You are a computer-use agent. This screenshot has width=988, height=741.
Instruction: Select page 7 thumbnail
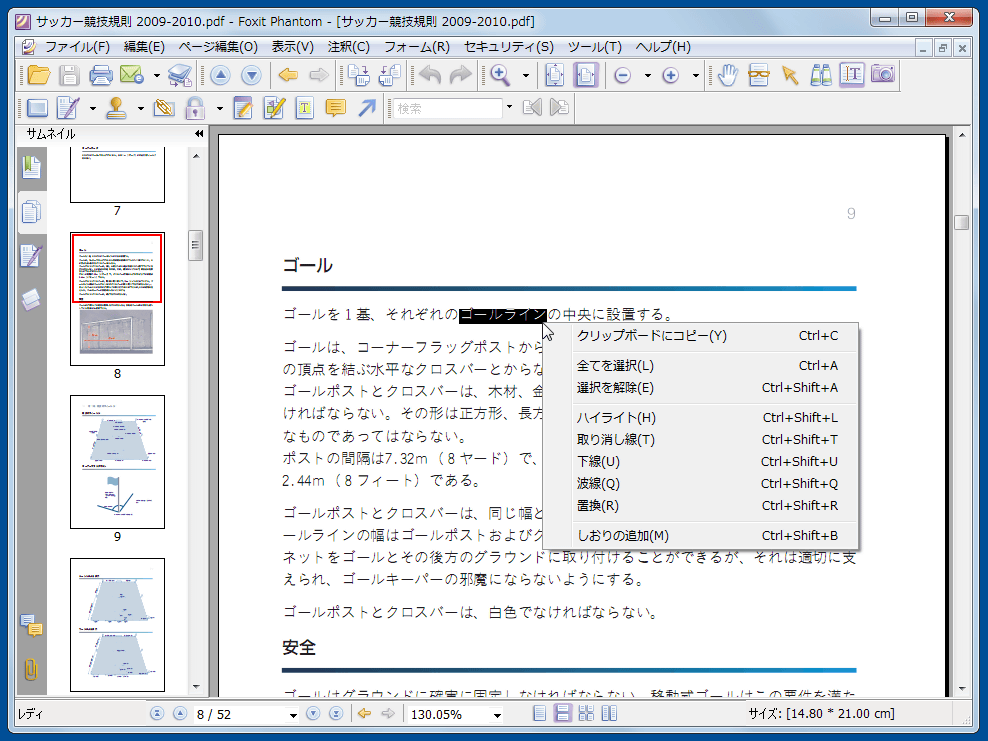[117, 175]
